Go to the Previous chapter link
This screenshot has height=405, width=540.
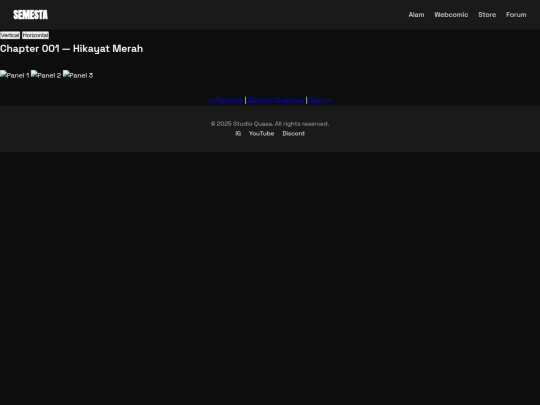[x=226, y=100]
